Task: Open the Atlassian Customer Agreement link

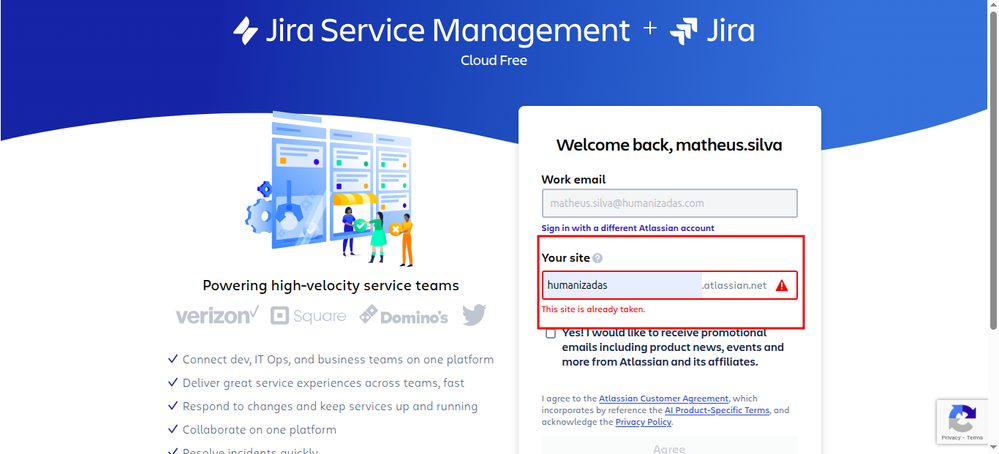Action: coord(677,398)
